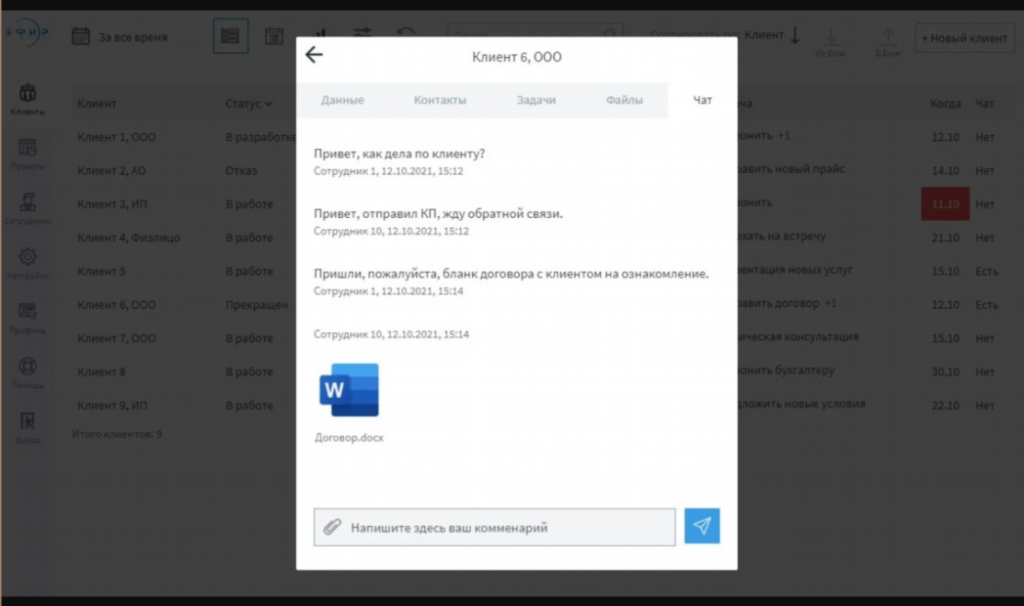Toggle sort direction down arrow
This screenshot has width=1024, height=606.
coord(795,35)
